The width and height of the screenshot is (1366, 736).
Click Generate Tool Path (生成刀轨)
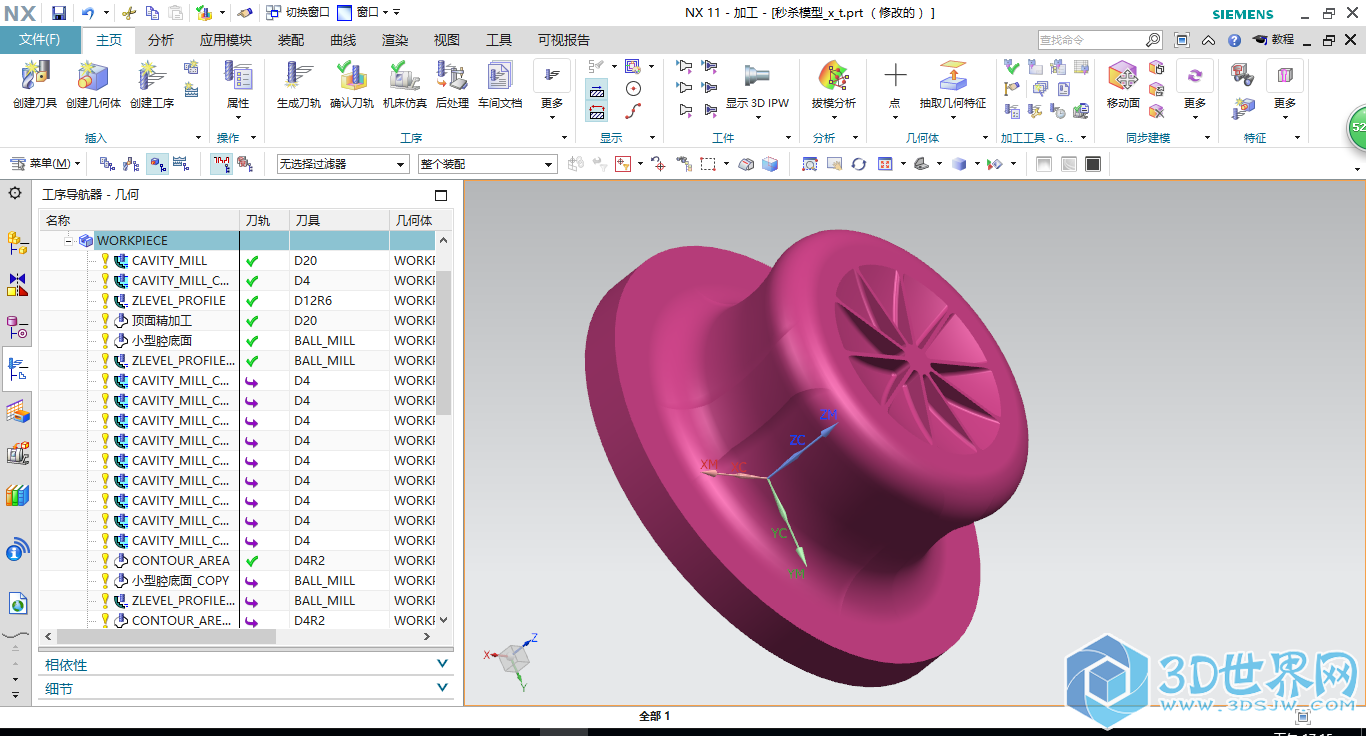click(298, 84)
